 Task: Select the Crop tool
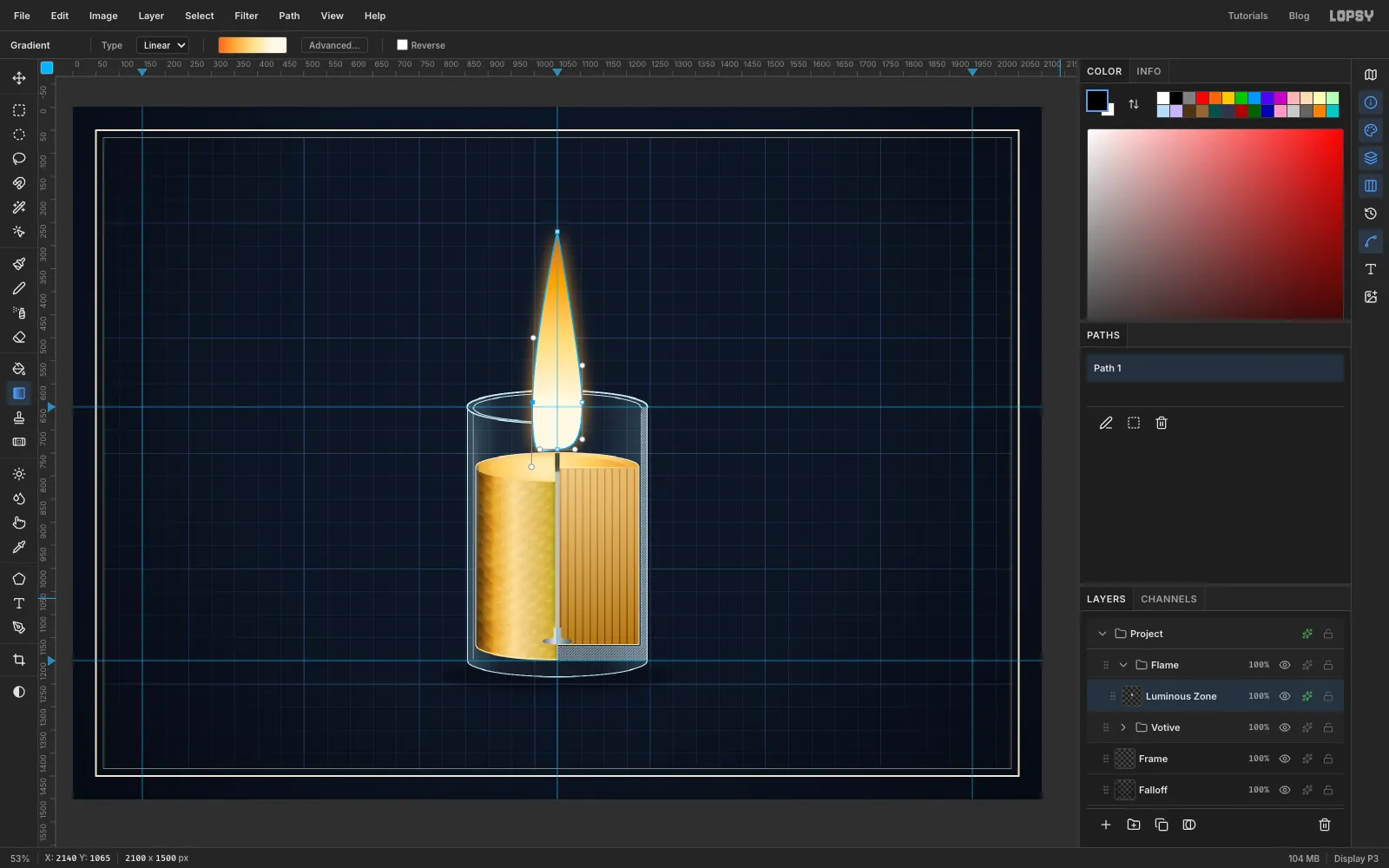pos(19,660)
